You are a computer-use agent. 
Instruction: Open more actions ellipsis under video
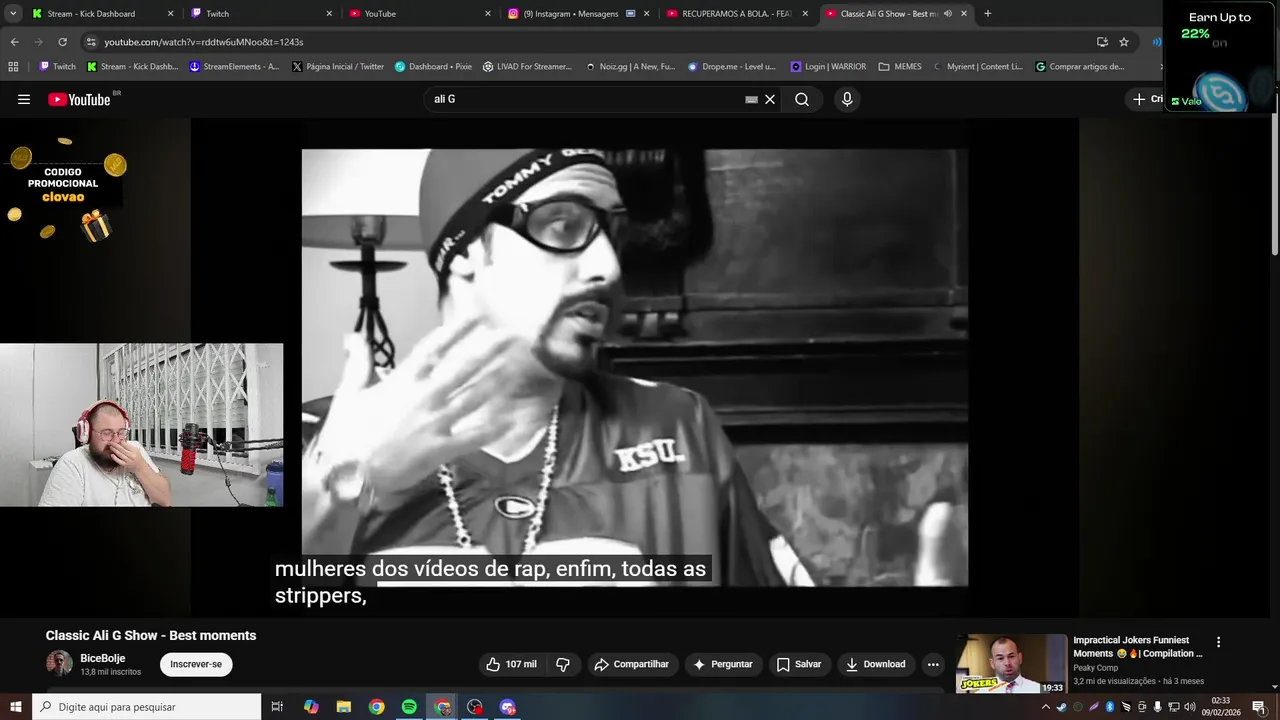933,664
